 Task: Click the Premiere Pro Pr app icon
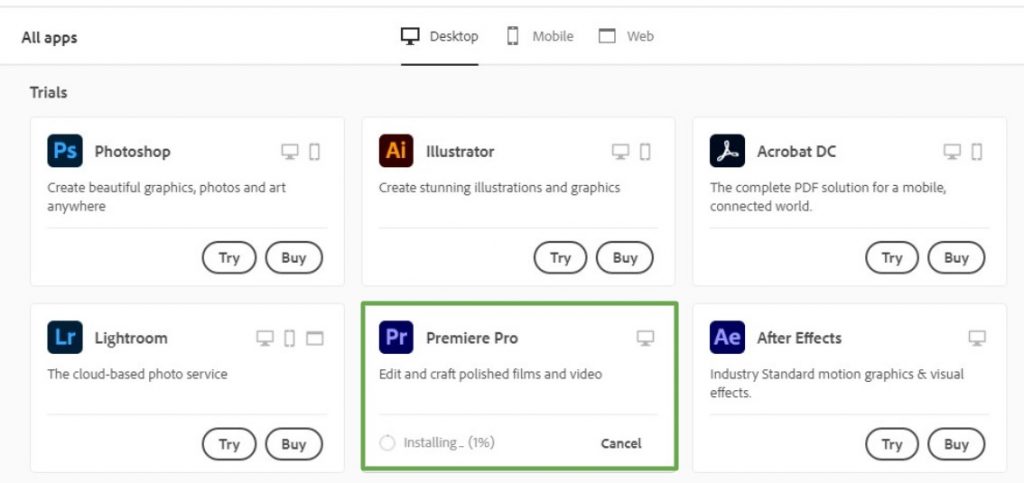pos(396,337)
